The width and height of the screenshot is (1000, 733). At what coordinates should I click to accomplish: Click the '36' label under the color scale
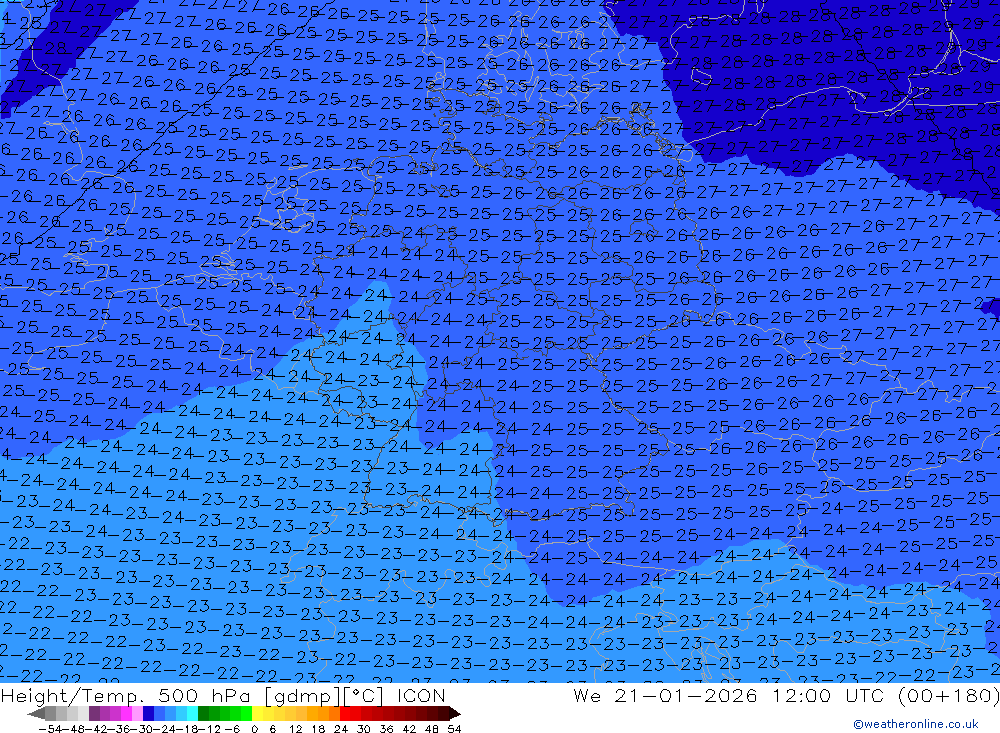coord(386,729)
